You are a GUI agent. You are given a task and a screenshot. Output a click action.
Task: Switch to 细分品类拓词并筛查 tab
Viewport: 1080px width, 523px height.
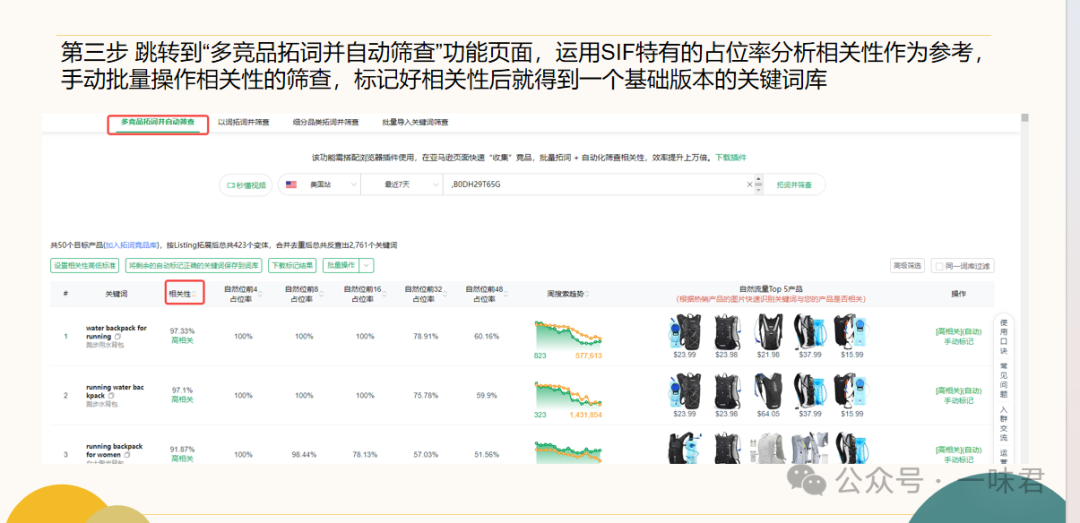[327, 122]
